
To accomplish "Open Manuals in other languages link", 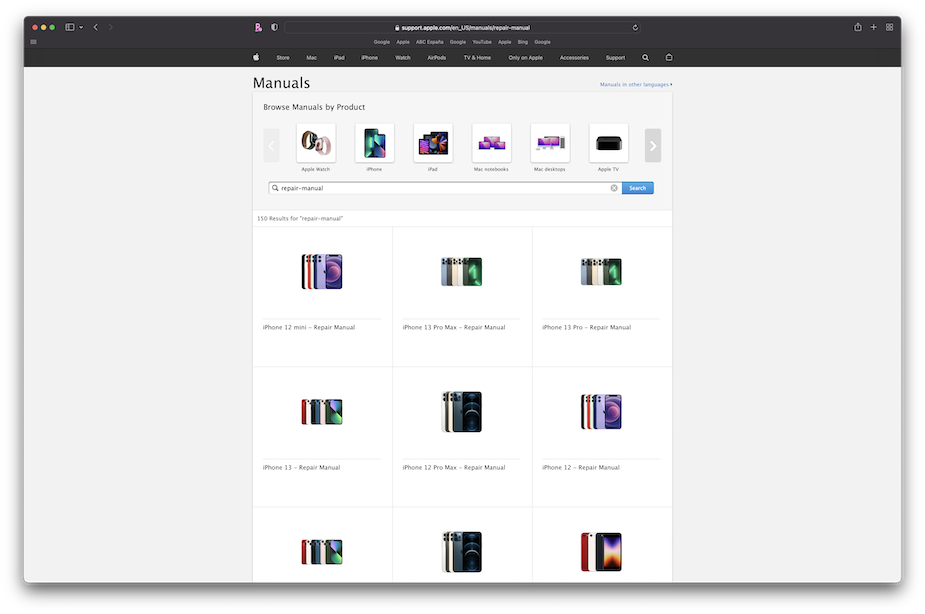I will click(x=636, y=84).
